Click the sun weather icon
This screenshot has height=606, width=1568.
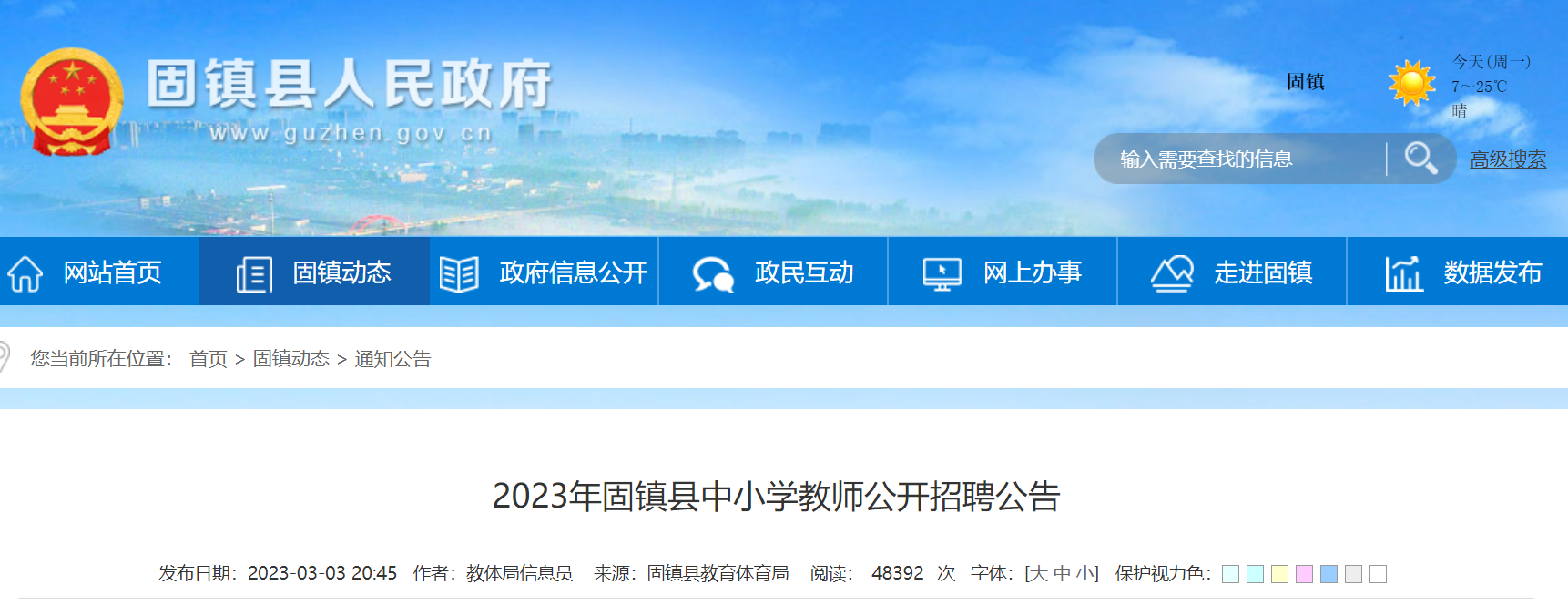pos(1411,84)
